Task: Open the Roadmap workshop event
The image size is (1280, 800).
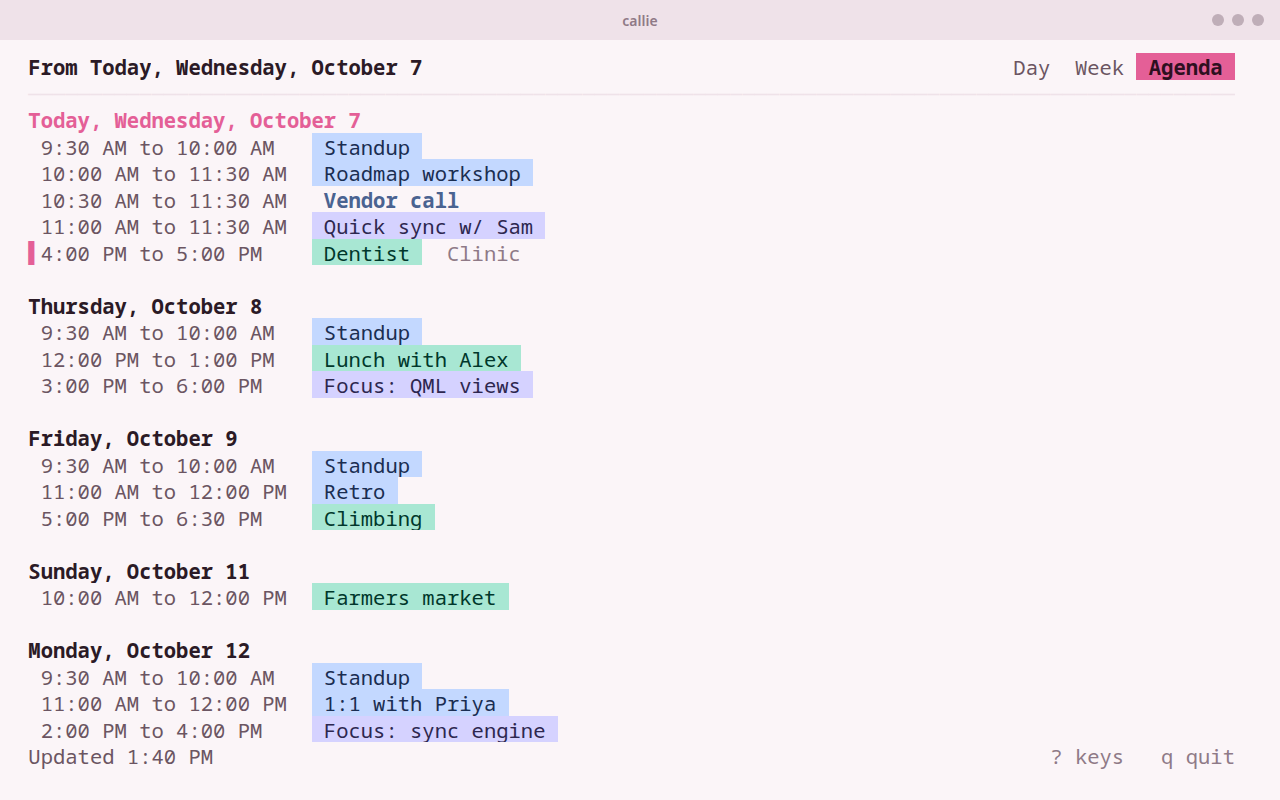Action: click(x=422, y=174)
